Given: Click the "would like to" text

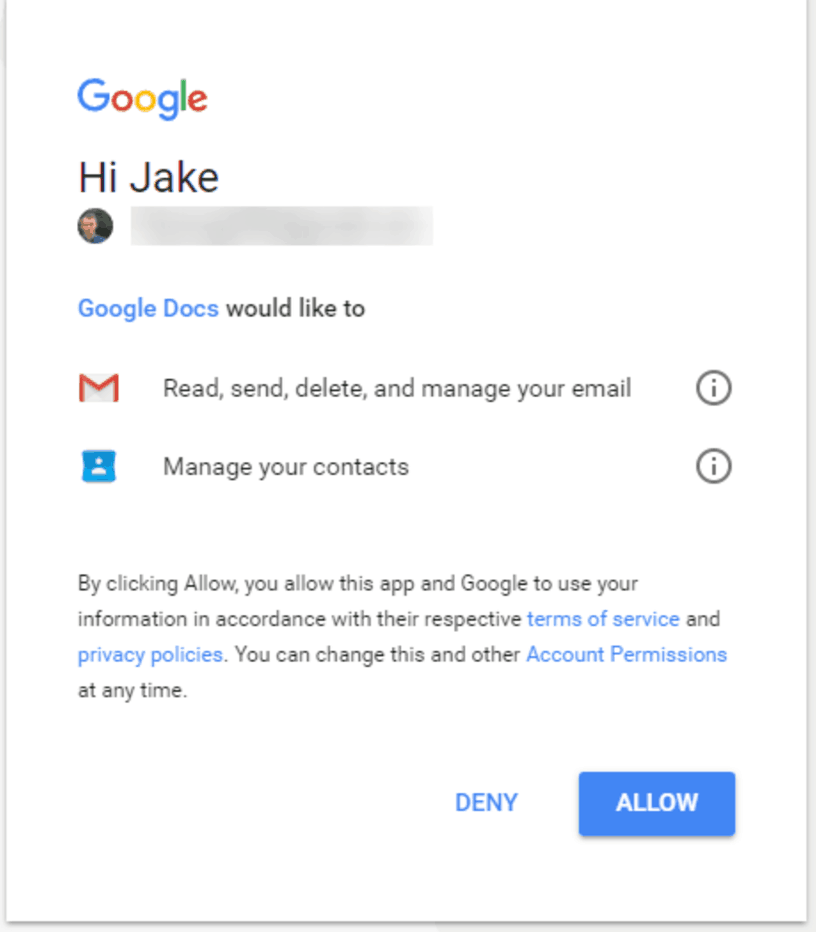Looking at the screenshot, I should [x=295, y=308].
